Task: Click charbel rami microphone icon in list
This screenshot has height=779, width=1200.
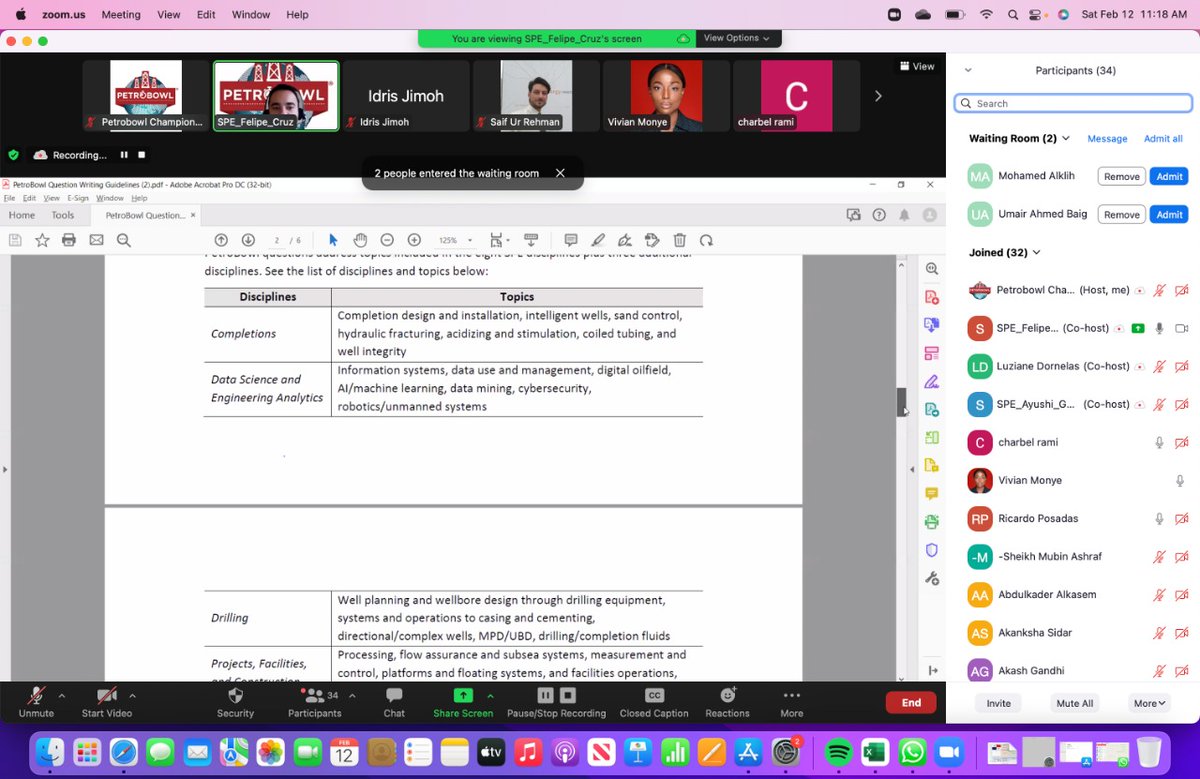Action: pyautogui.click(x=1160, y=442)
